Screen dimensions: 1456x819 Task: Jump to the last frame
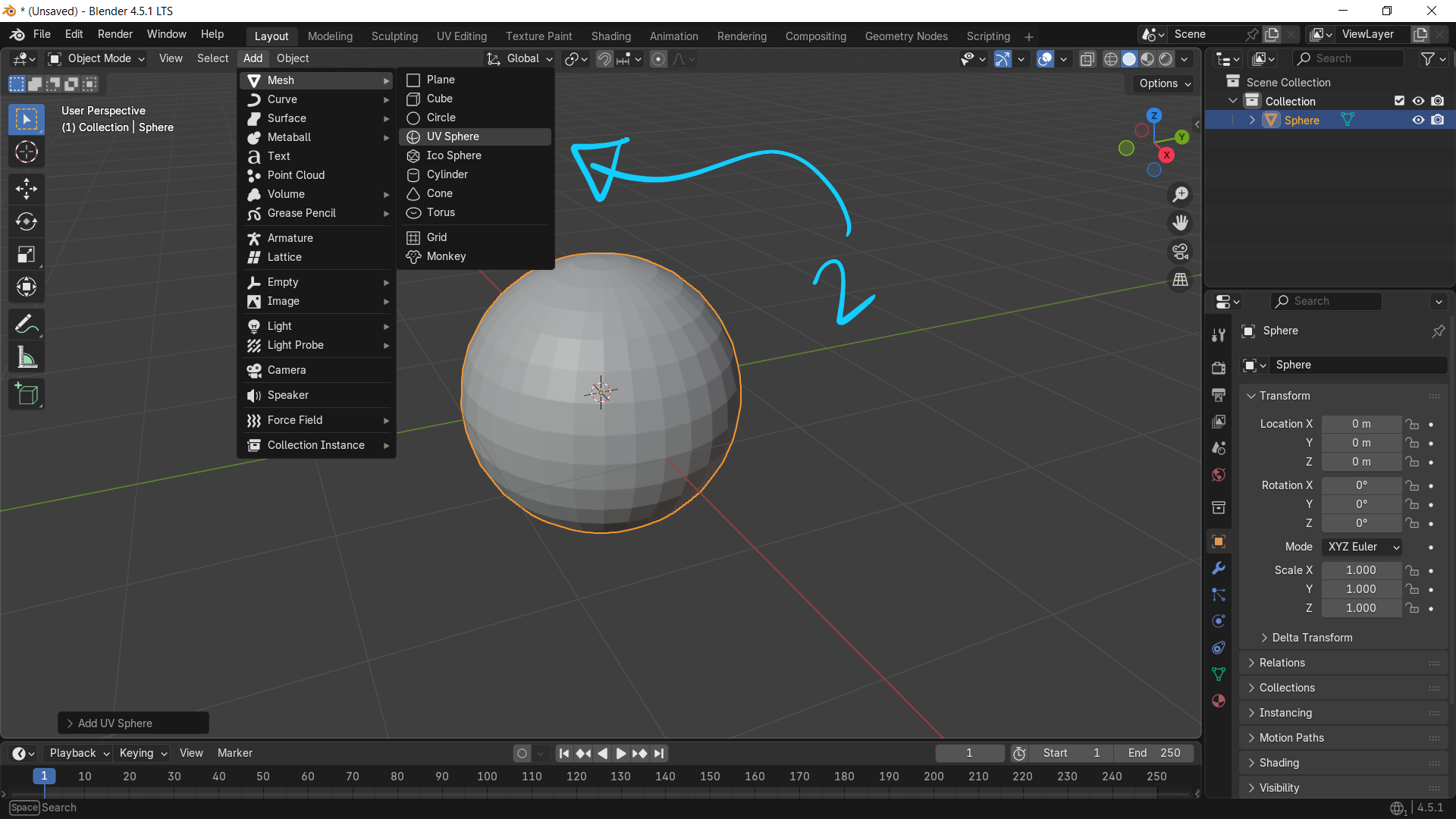(x=659, y=753)
